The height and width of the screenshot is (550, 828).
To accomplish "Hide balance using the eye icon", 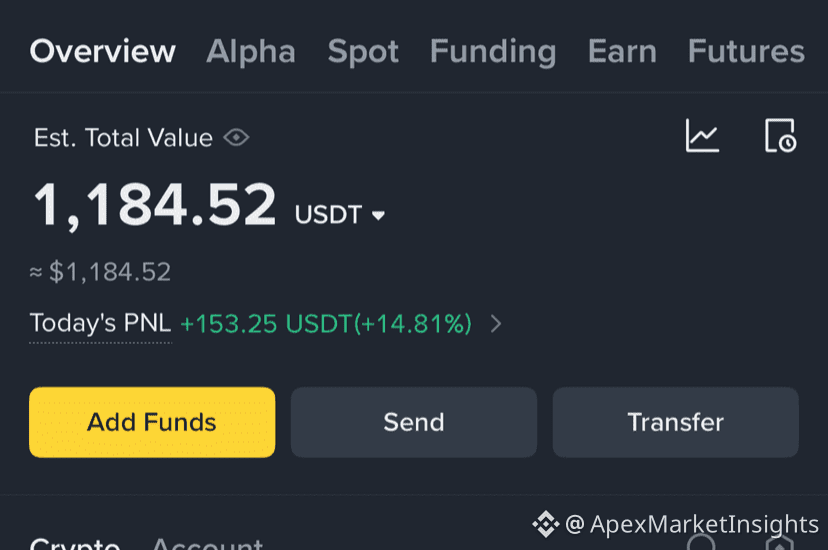I will point(236,138).
